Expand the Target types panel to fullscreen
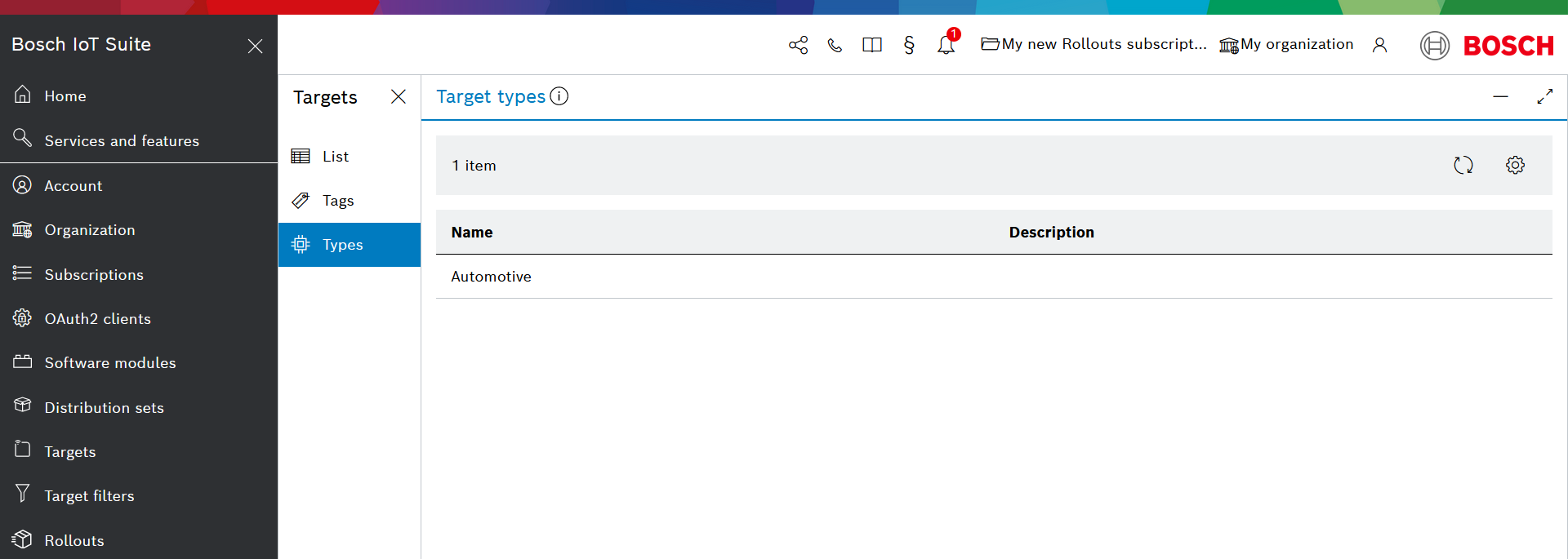This screenshot has width=1568, height=559. [1544, 96]
